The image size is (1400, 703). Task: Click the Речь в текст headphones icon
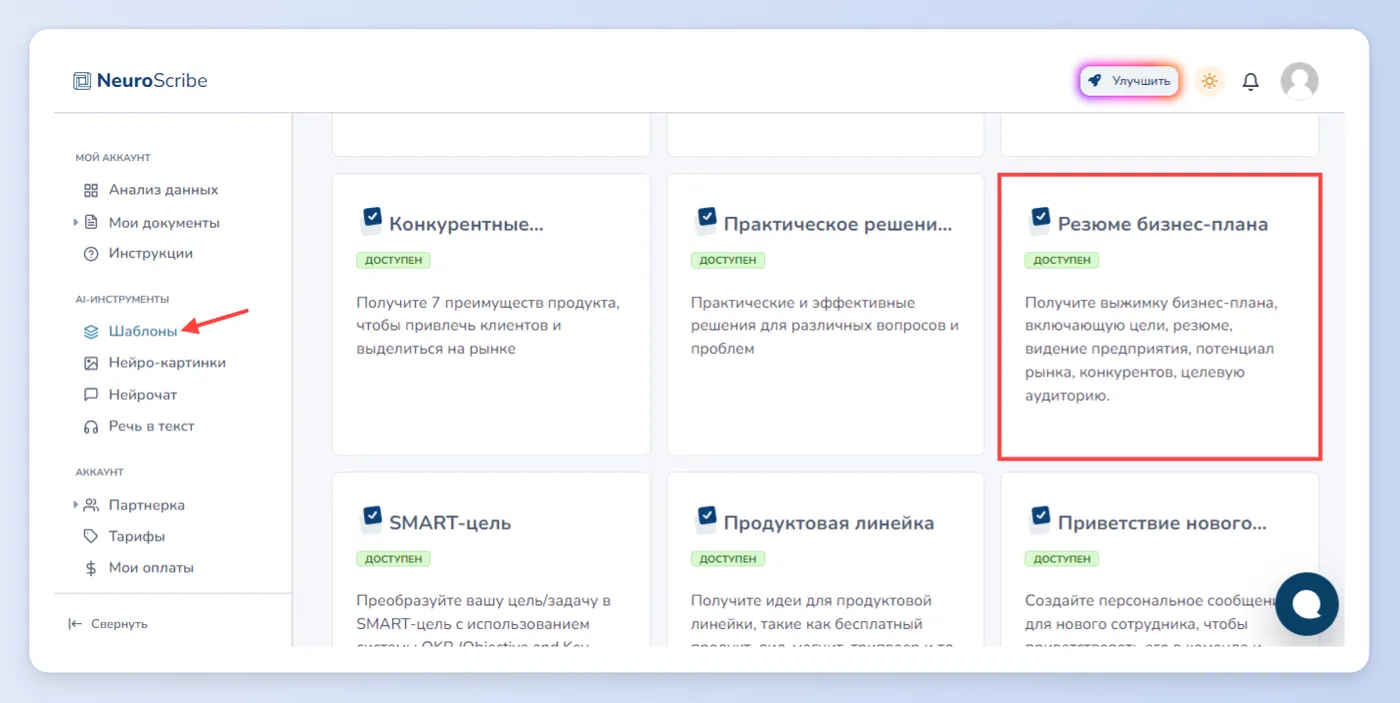click(91, 426)
